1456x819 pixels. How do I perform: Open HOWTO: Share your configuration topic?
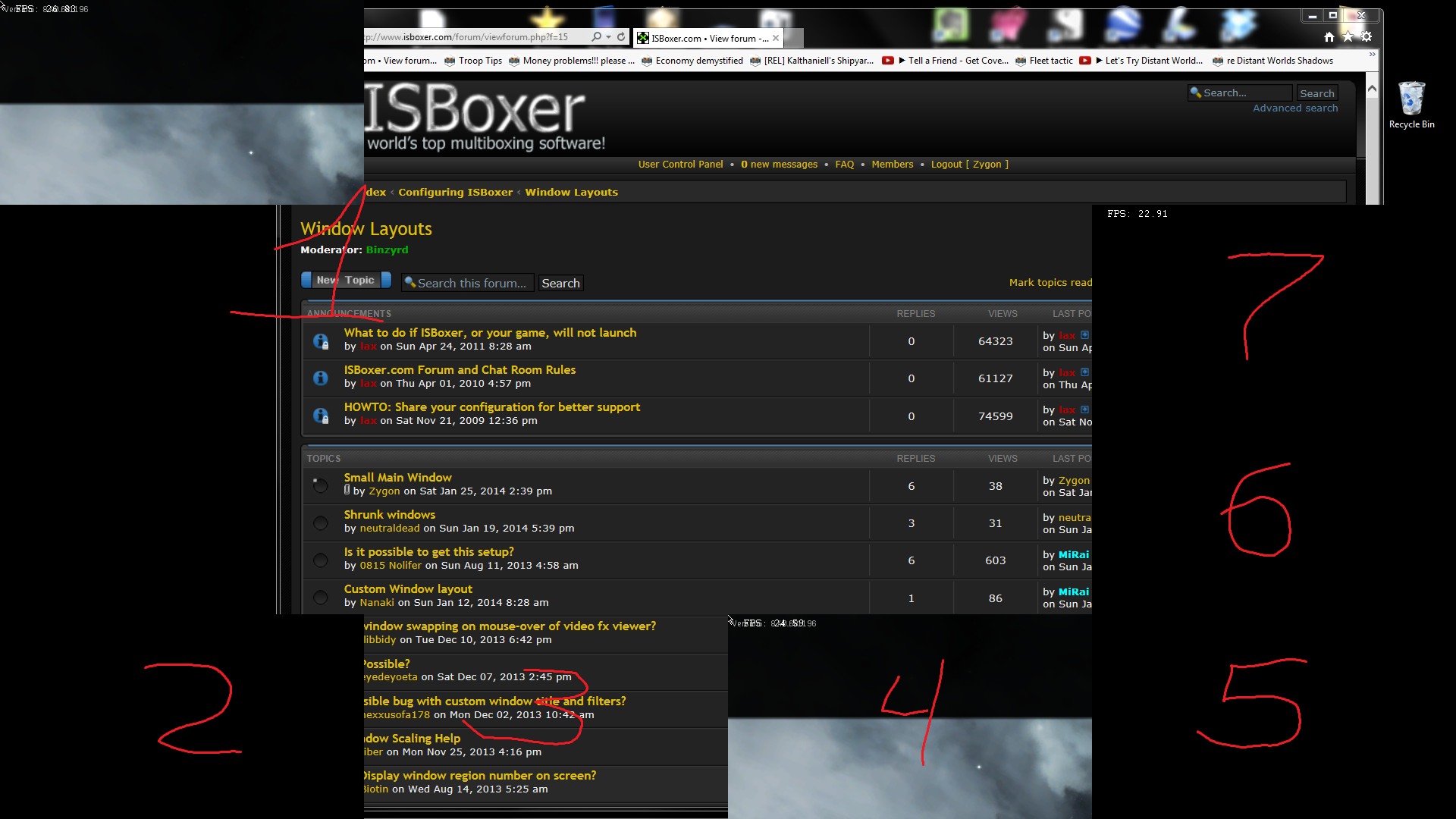[x=491, y=407]
